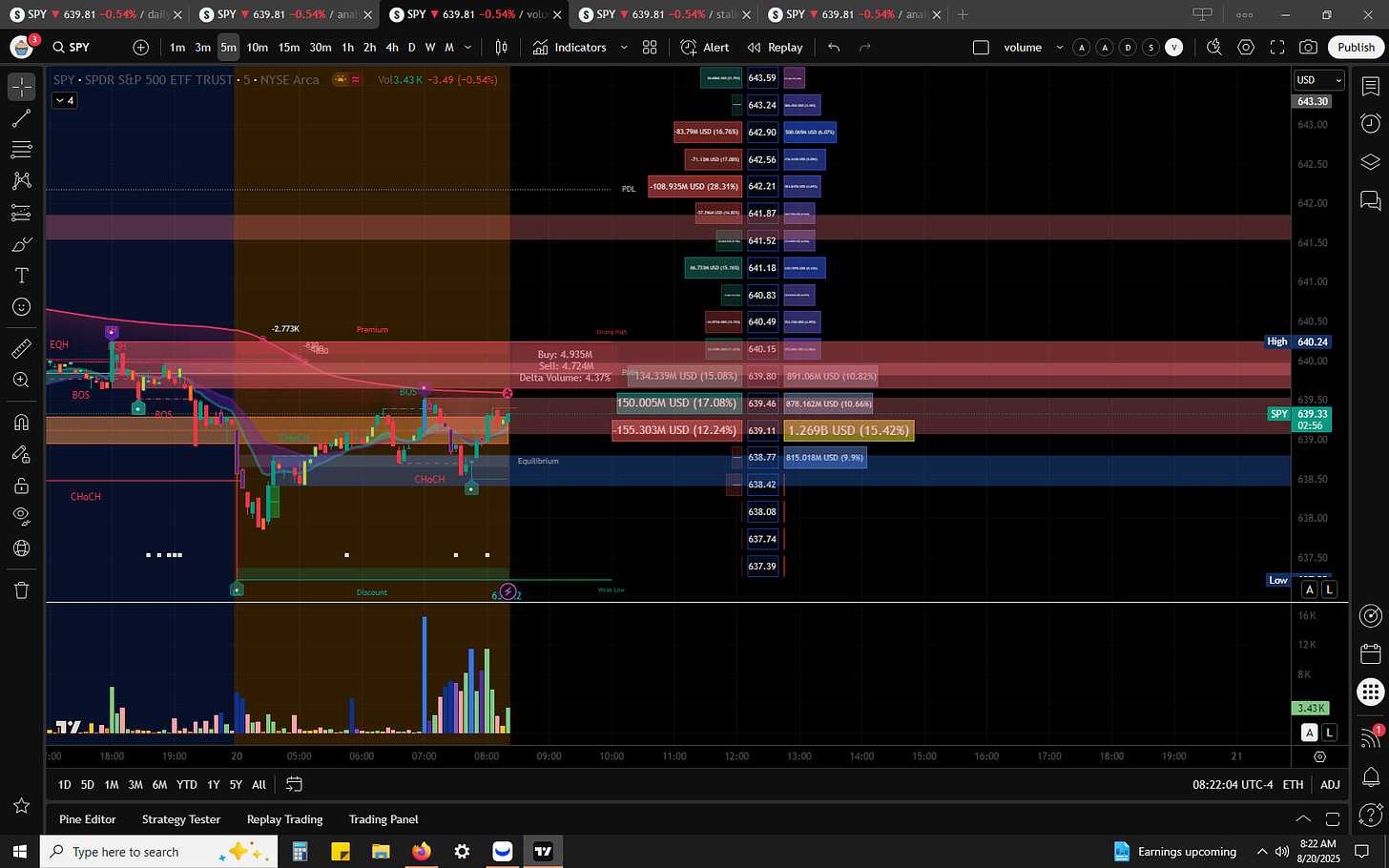Create an Alert
Image resolution: width=1389 pixels, height=868 pixels.
click(x=705, y=47)
